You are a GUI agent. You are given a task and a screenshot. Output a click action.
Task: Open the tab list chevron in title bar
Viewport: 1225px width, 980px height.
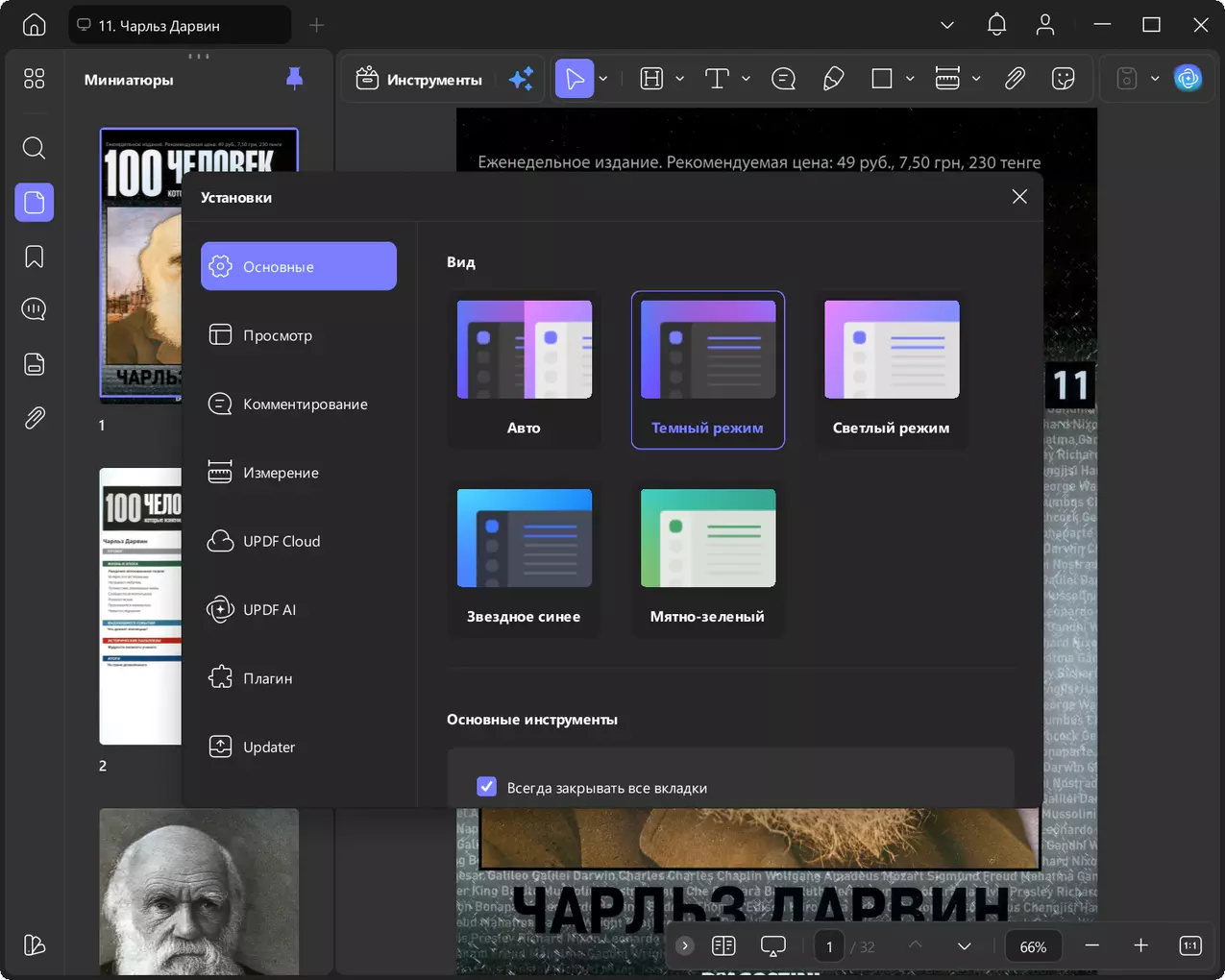pos(947,25)
